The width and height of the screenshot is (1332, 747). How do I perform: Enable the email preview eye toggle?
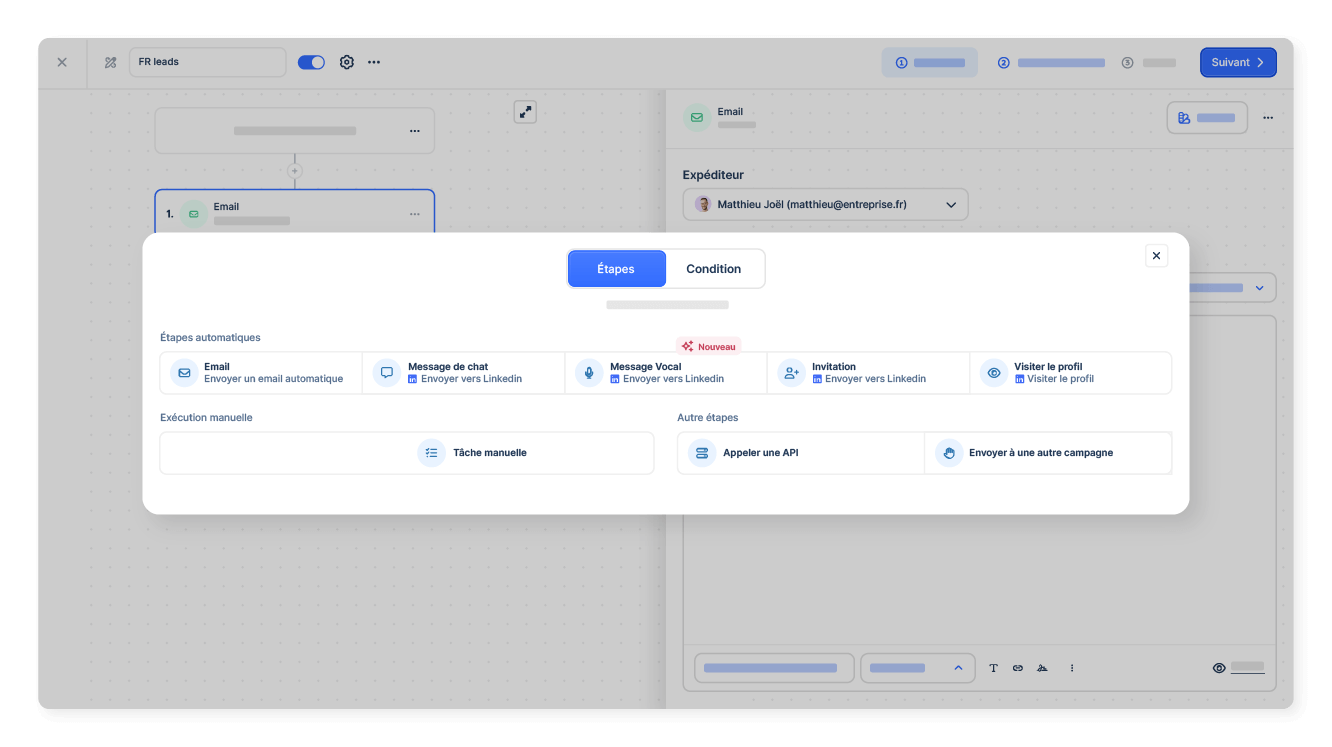tap(1219, 667)
